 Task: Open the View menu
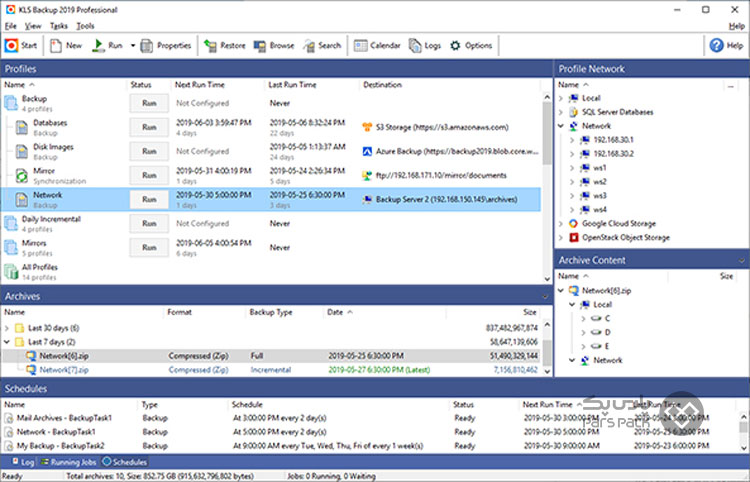[33, 26]
